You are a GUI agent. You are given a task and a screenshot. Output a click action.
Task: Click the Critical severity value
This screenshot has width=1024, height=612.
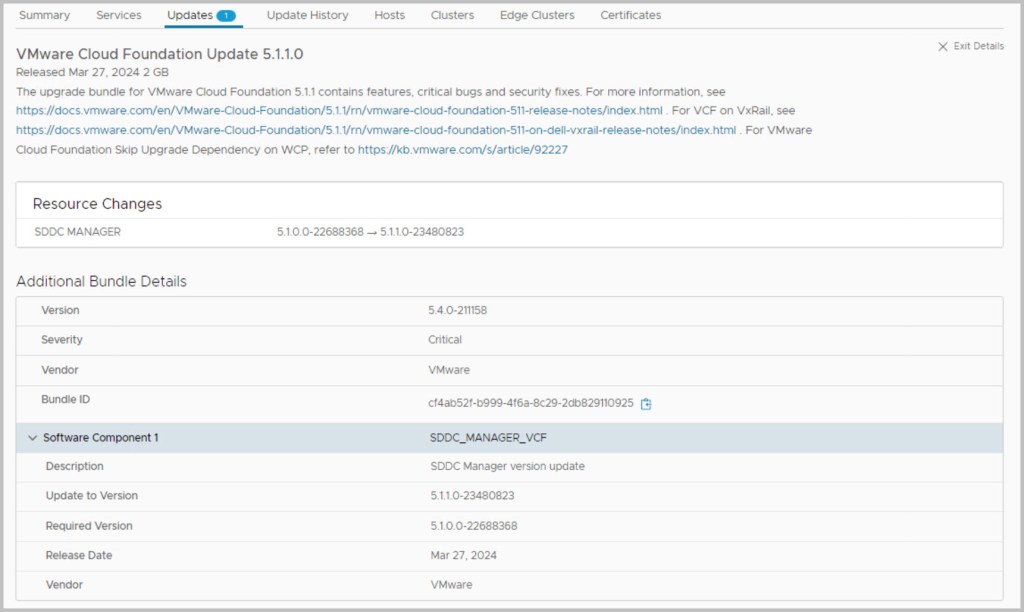(x=445, y=340)
